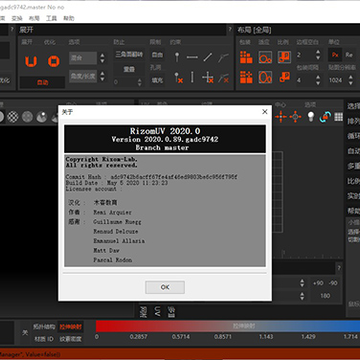Screen dimensions: 360x360
Task: Click the orange U unfold icon
Action: 31,61
